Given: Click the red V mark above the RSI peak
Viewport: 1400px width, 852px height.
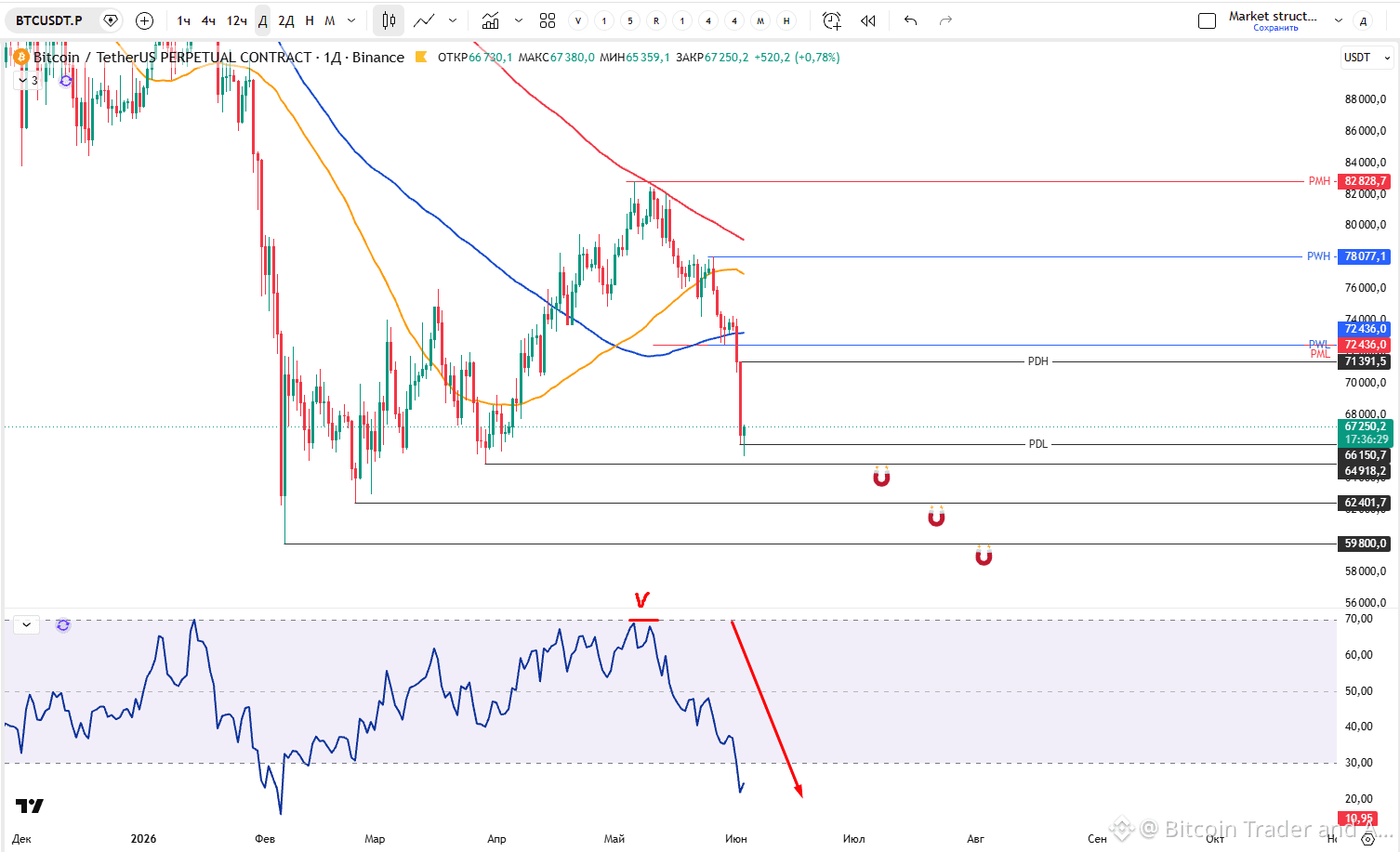Looking at the screenshot, I should point(641,600).
